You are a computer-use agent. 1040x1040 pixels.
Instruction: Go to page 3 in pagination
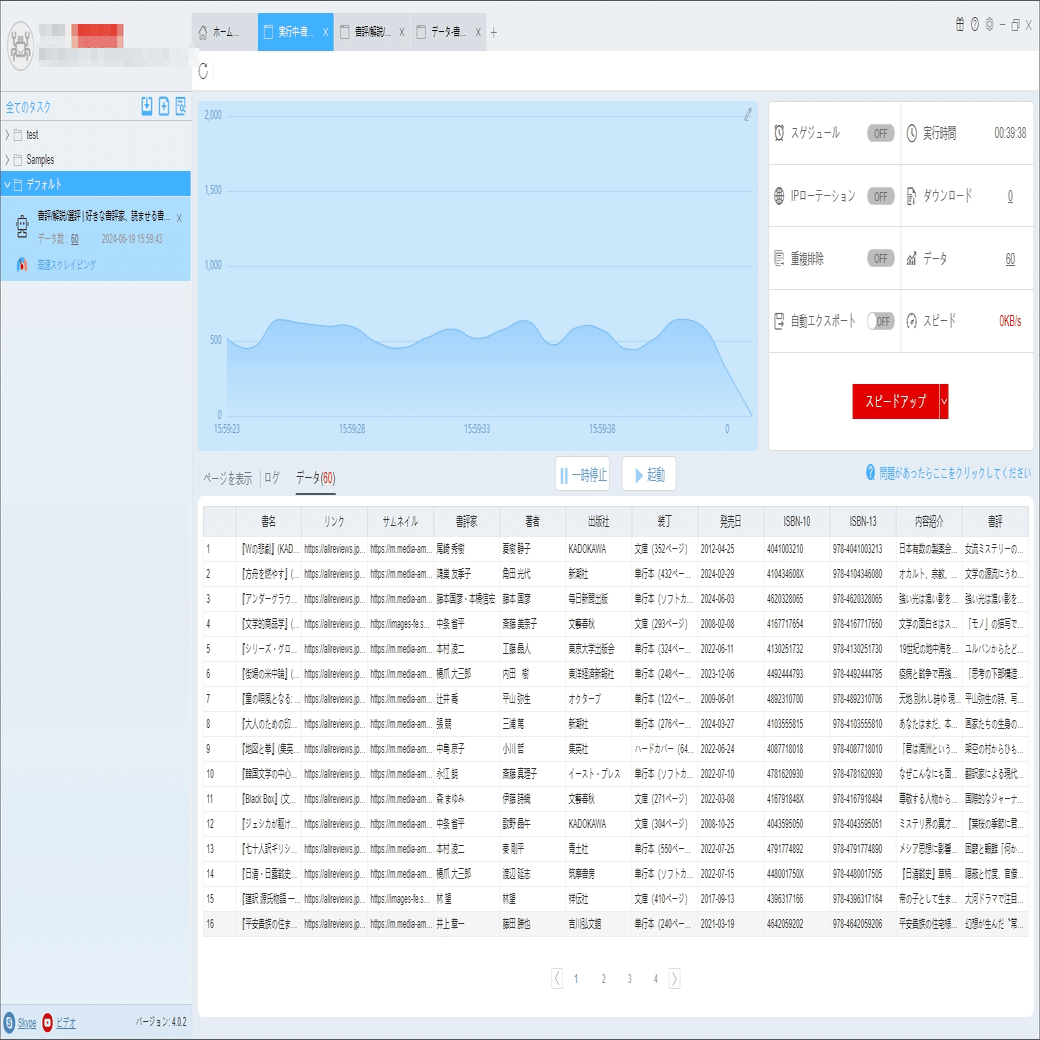[x=629, y=978]
